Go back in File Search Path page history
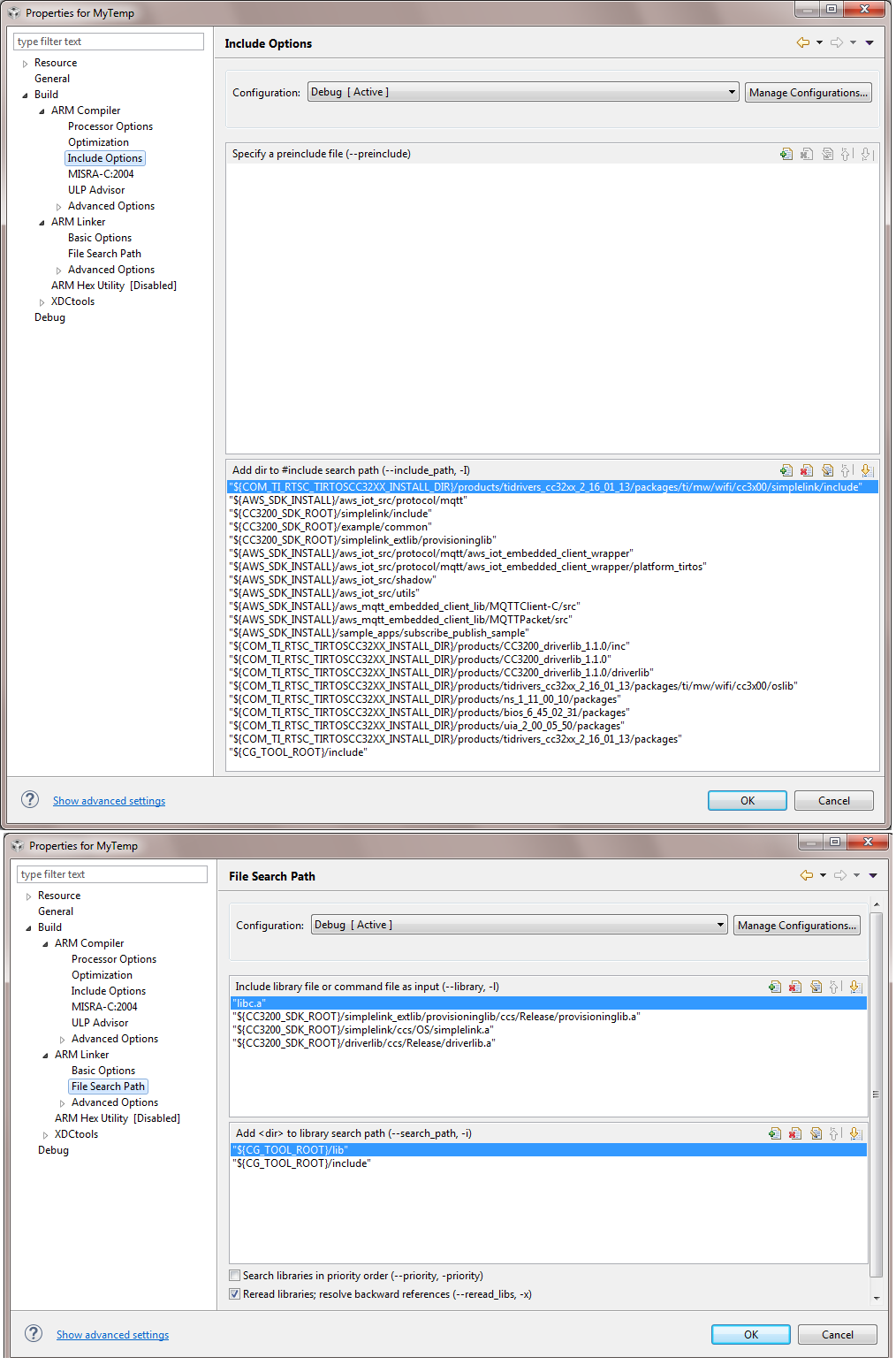 click(x=806, y=875)
